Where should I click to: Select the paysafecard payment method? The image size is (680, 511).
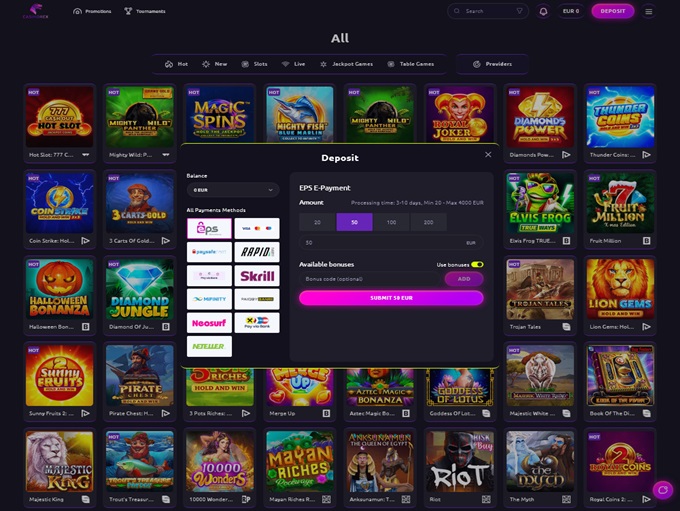click(209, 252)
